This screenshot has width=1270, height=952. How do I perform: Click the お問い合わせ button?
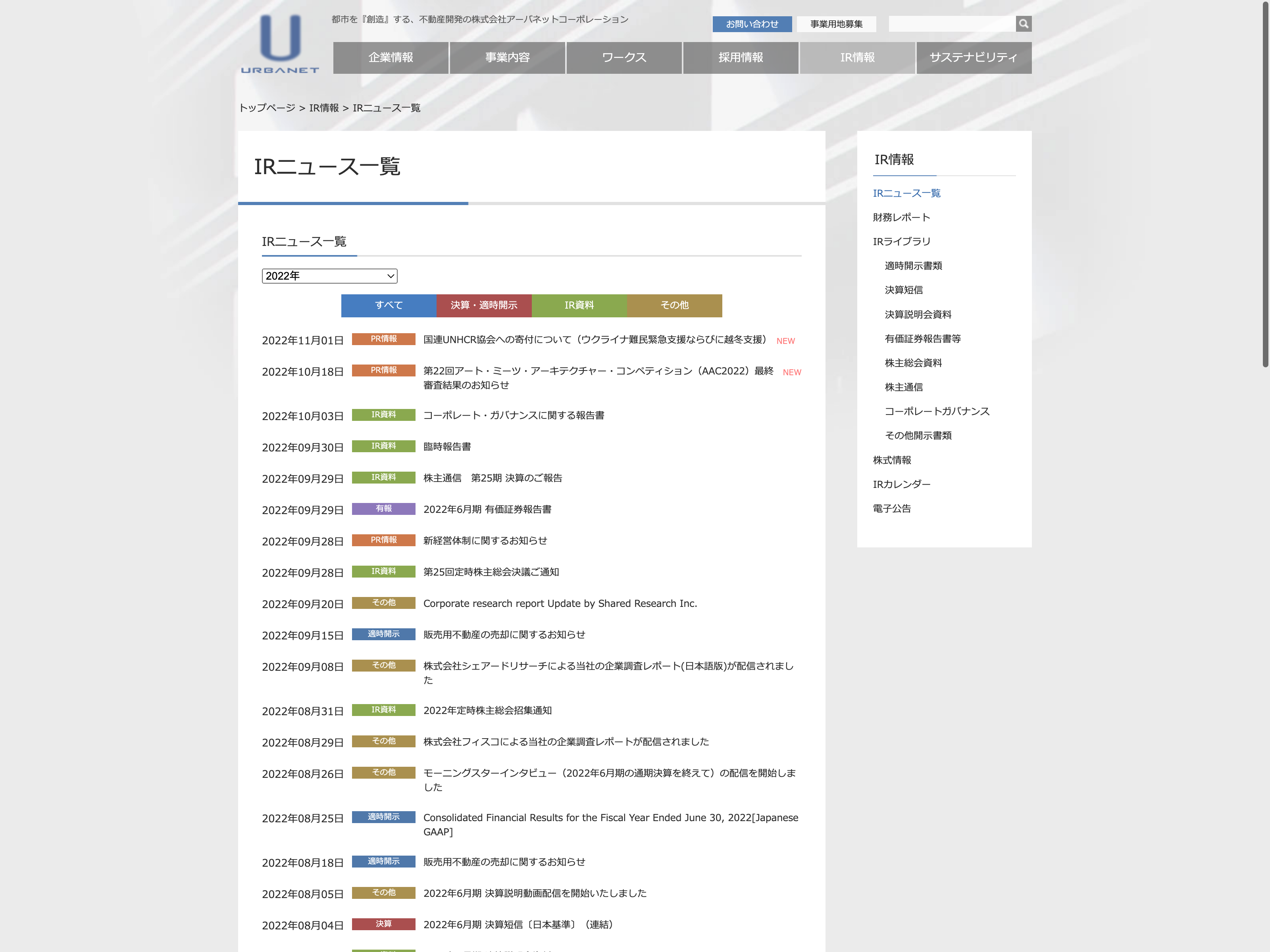[x=752, y=24]
